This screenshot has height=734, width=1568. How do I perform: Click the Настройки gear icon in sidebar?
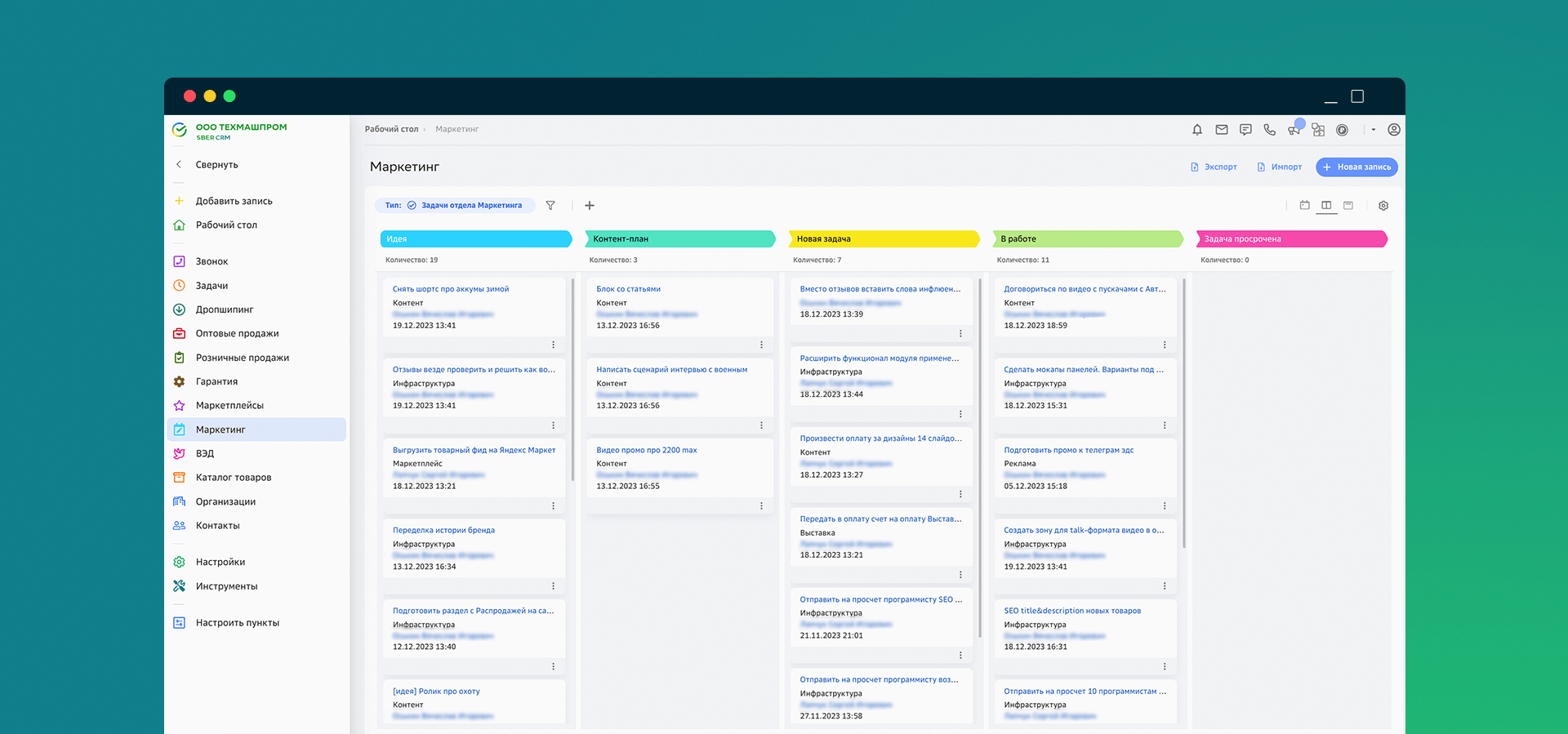coord(180,562)
